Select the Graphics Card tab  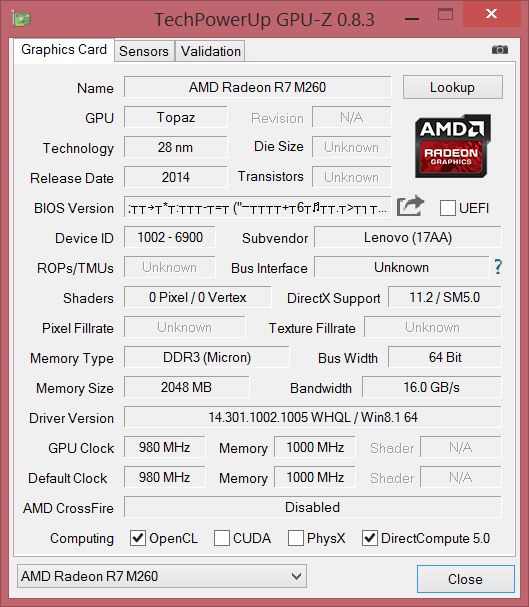(64, 50)
